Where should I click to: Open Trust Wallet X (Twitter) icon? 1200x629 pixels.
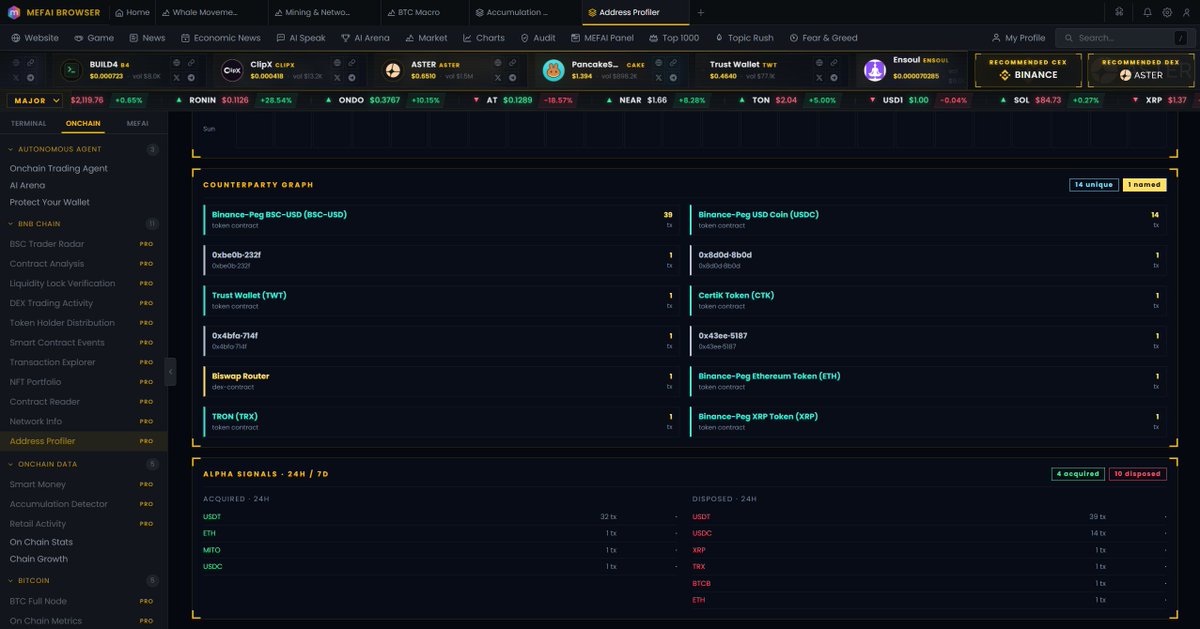point(819,77)
